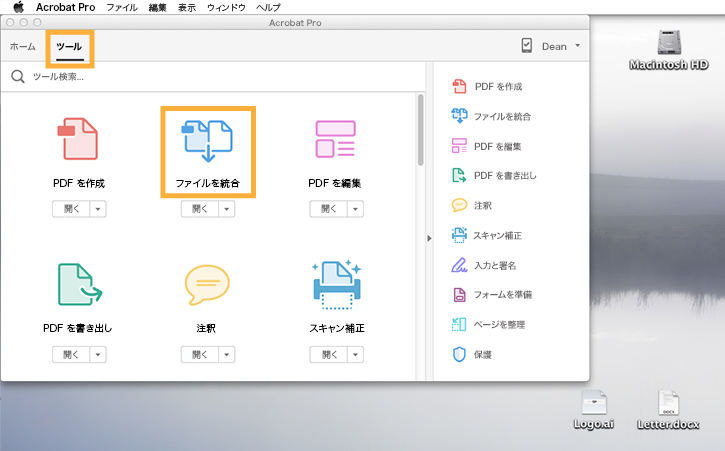Click the magnifier search icon

coord(18,76)
